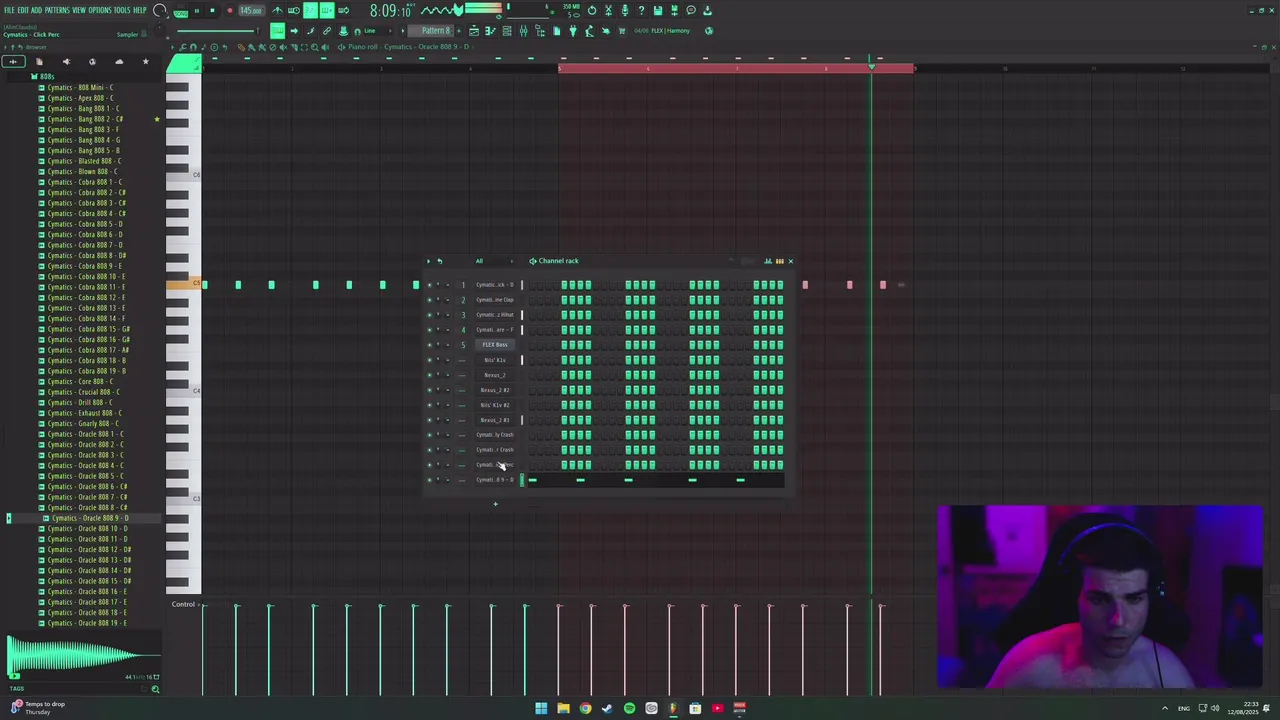
Task: Close the Channel rack window
Action: (x=790, y=261)
